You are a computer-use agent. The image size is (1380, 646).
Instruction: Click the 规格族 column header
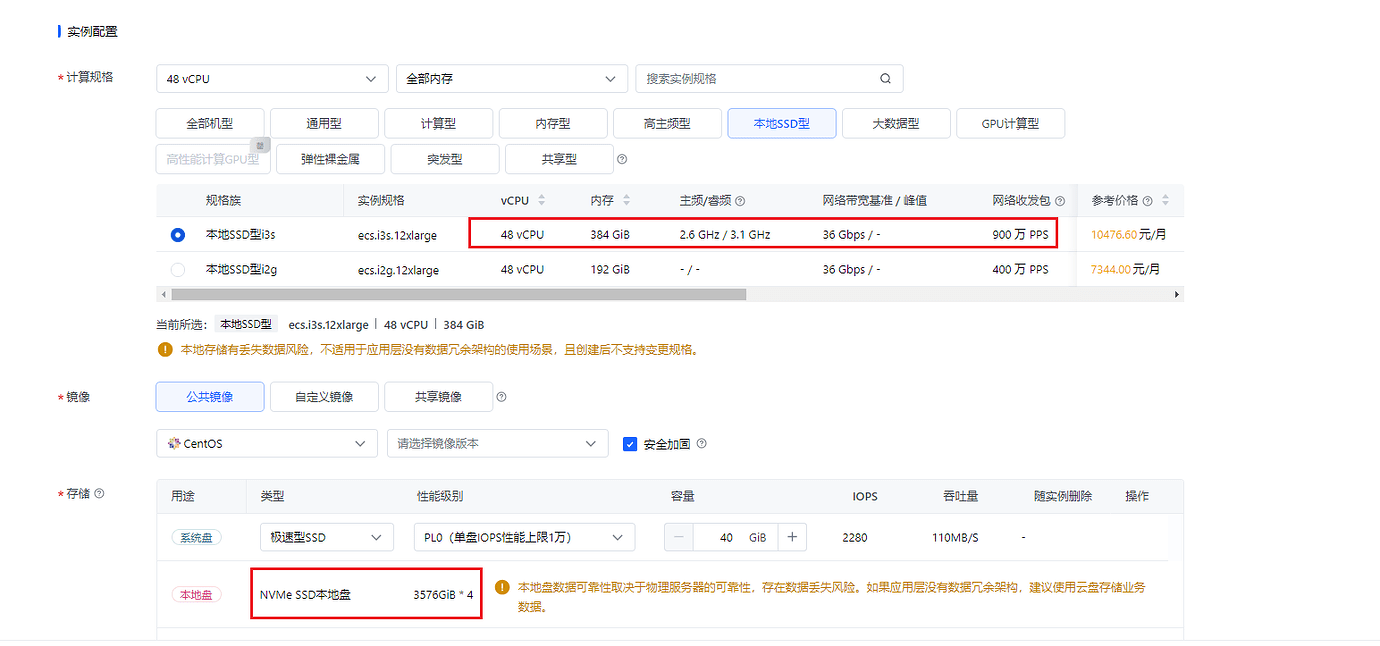223,201
